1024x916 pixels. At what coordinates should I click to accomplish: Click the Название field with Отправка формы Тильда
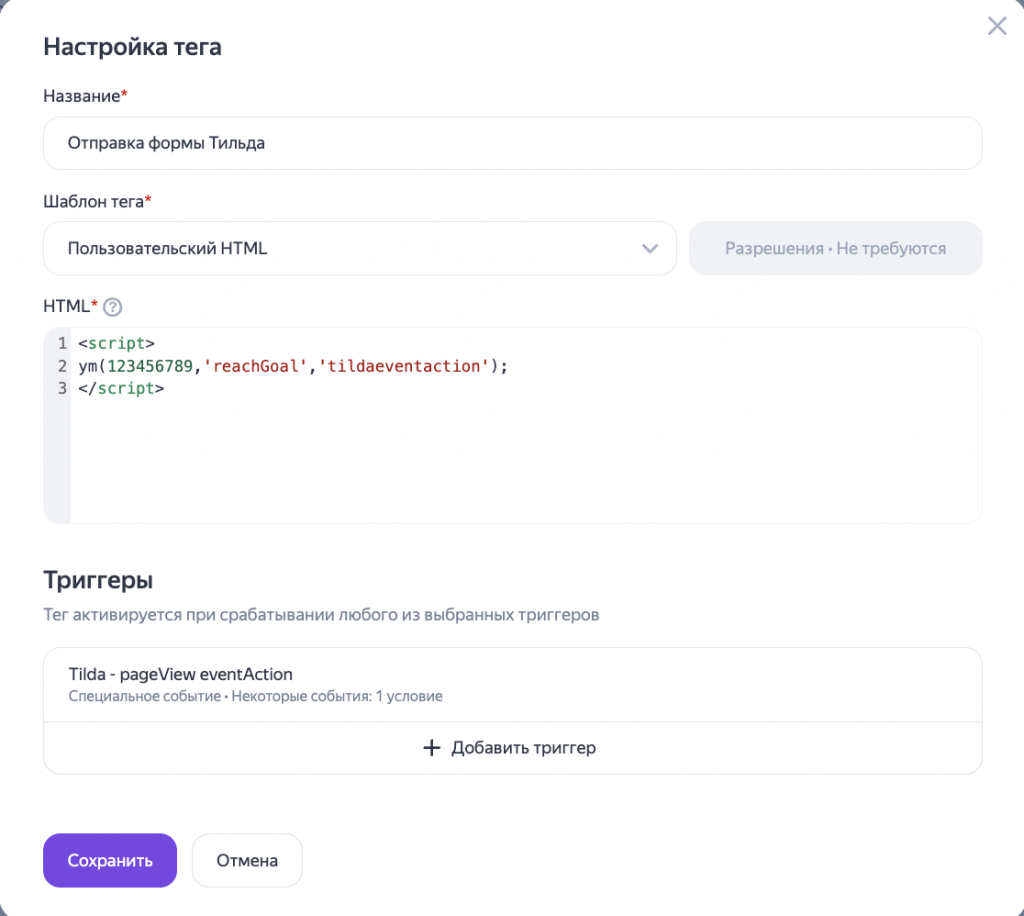[513, 143]
